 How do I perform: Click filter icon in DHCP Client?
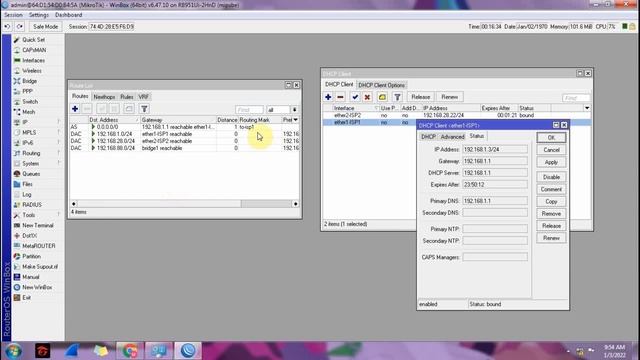pos(397,97)
